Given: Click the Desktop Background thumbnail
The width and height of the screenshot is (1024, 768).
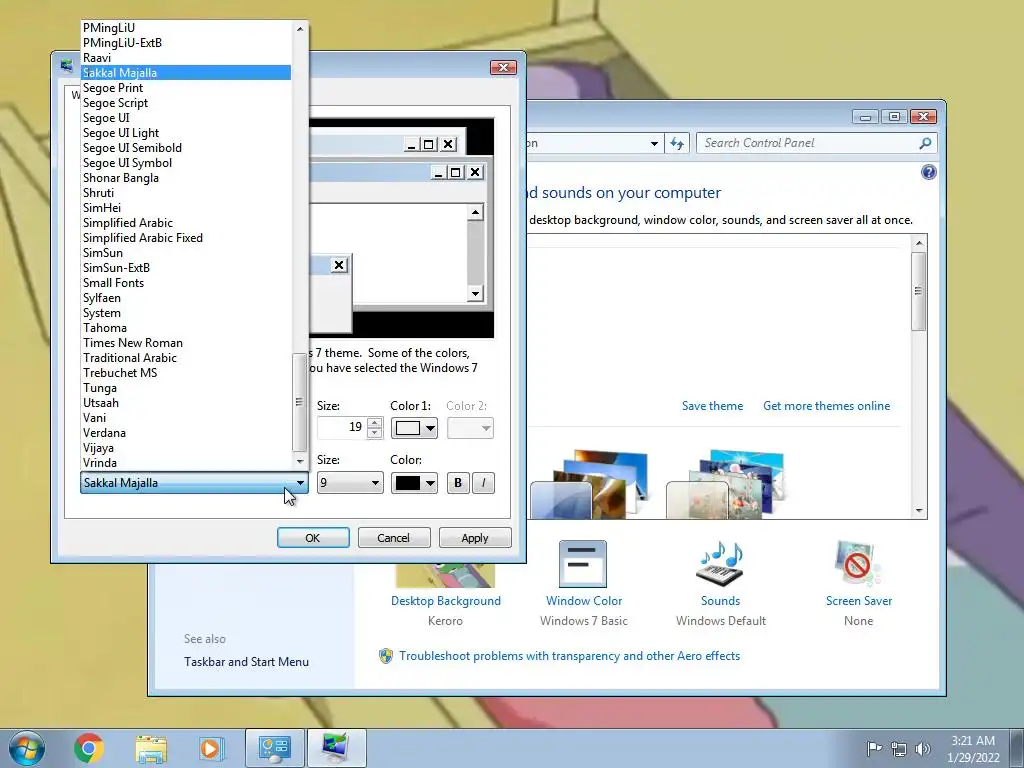Looking at the screenshot, I should [445, 575].
